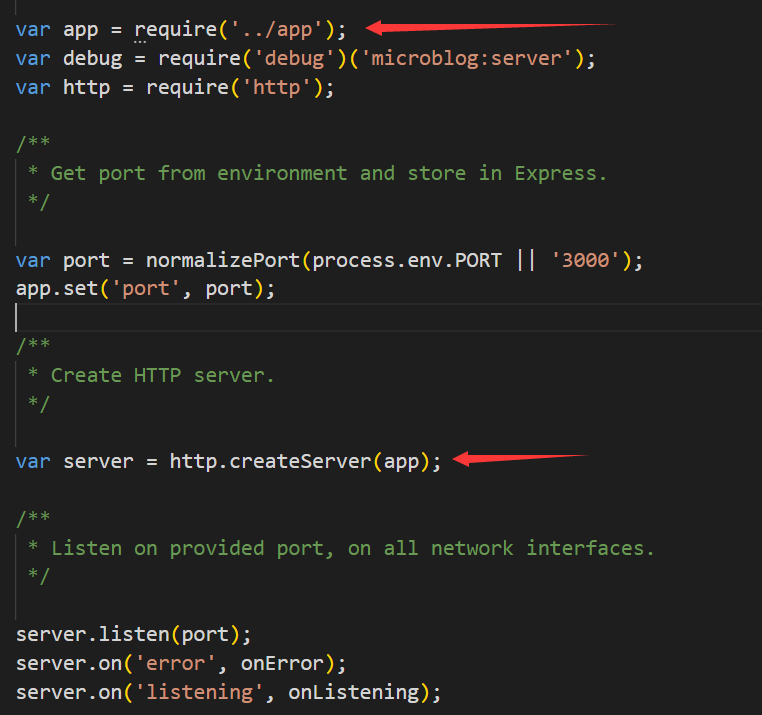Click the line "var http = require('http');"

pyautogui.click(x=175, y=88)
